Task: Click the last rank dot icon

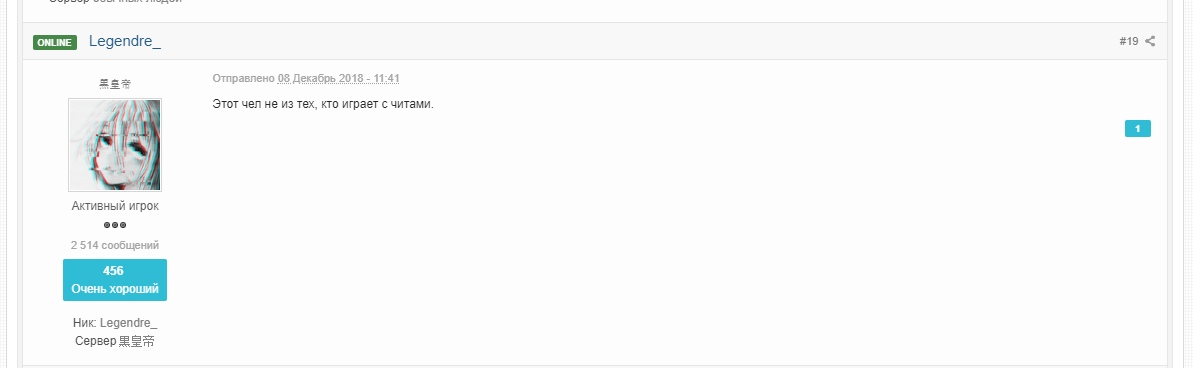Action: point(122,225)
